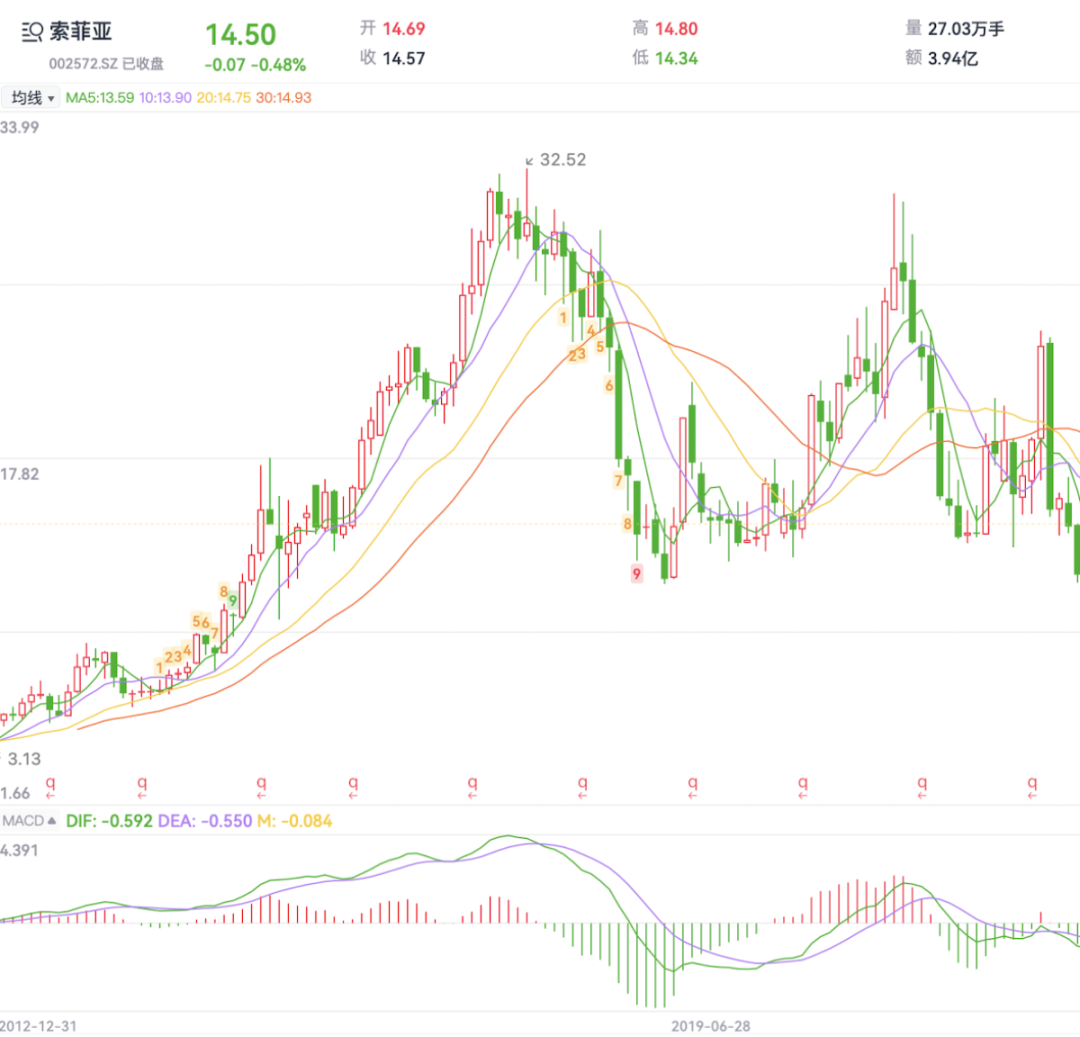Viewport: 1080px width, 1037px height.
Task: Toggle the yellow 20:14.75 moving average label
Action: (225, 98)
